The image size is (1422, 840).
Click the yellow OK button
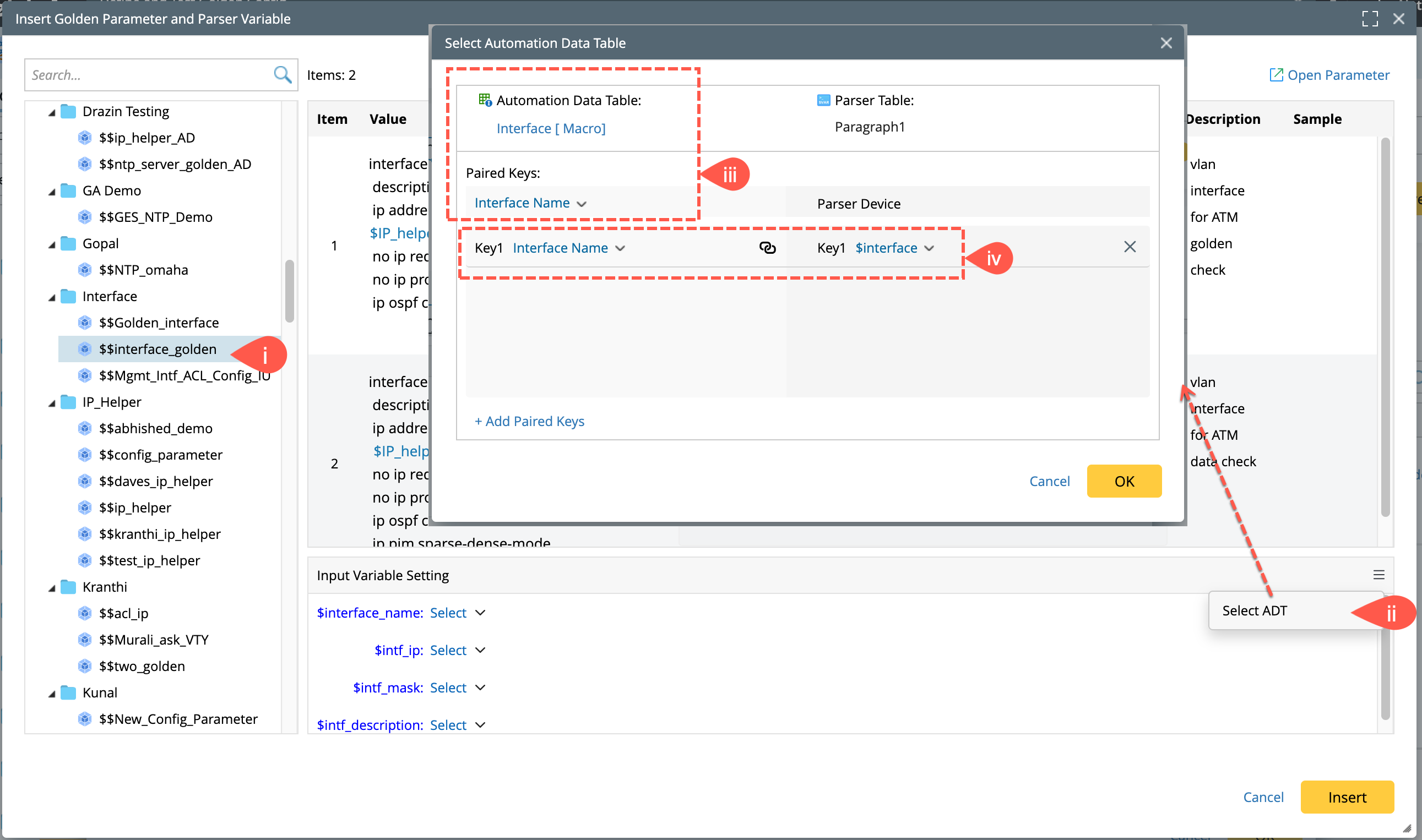pos(1124,481)
